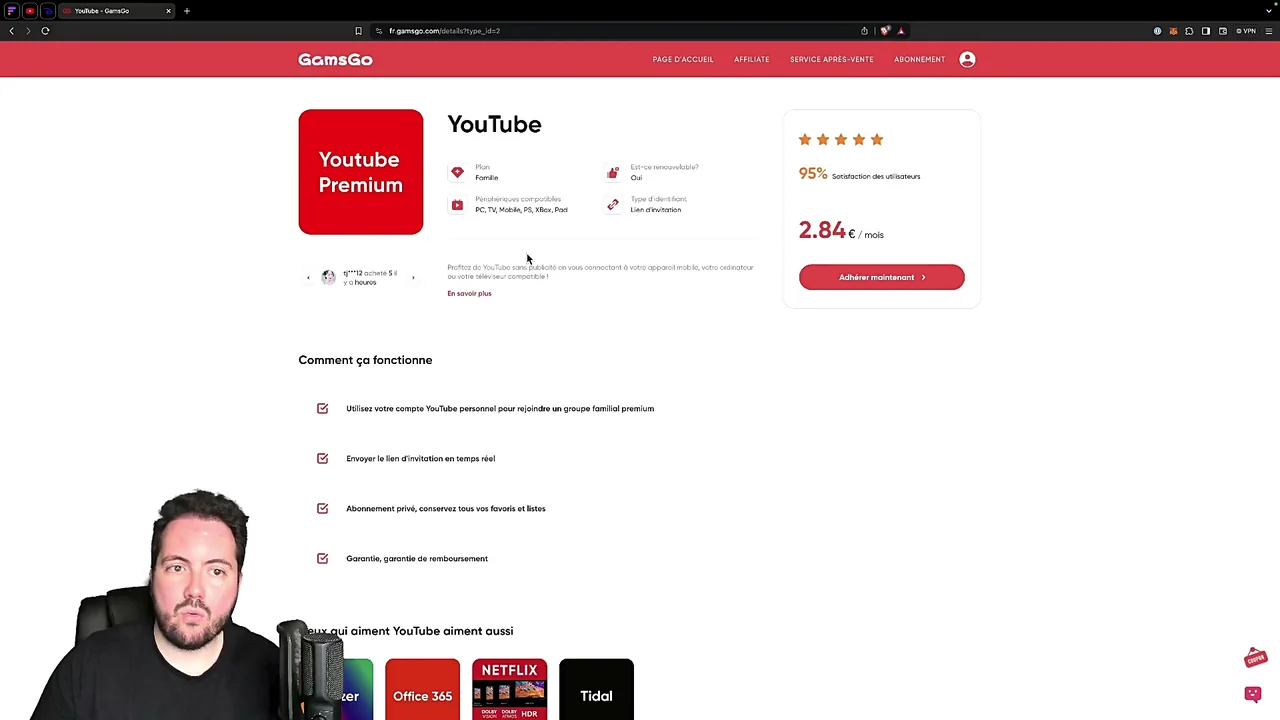This screenshot has height=720, width=1280.
Task: Open the browser hamburger menu
Action: click(1269, 31)
